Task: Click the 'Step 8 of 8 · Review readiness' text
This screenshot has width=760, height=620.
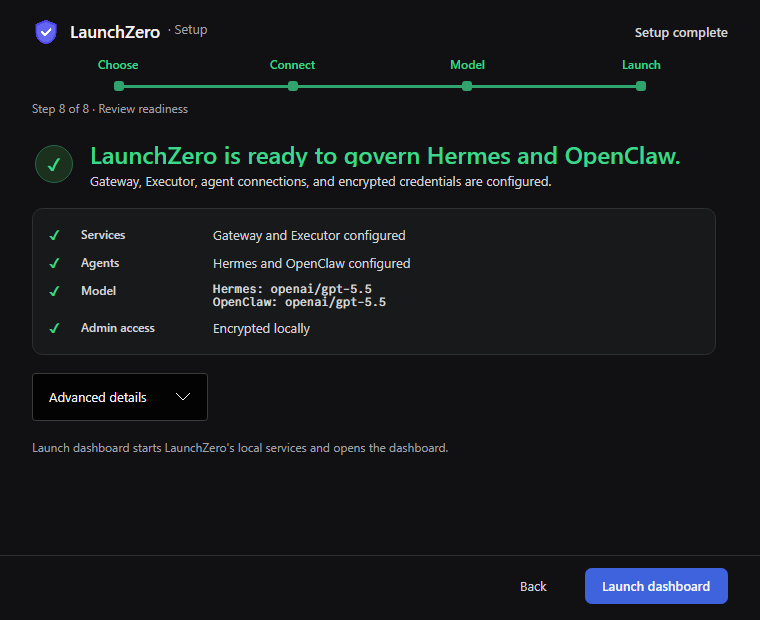Action: point(110,109)
